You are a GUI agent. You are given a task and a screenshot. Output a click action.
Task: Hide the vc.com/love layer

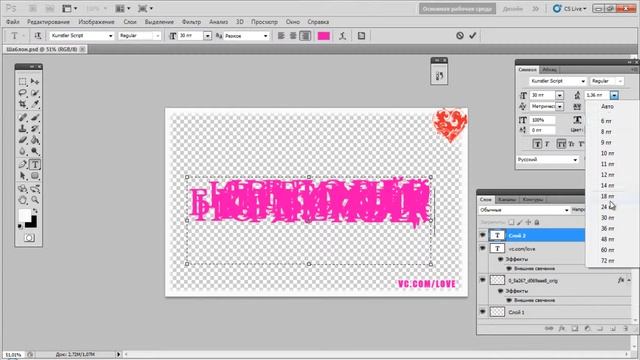click(483, 248)
